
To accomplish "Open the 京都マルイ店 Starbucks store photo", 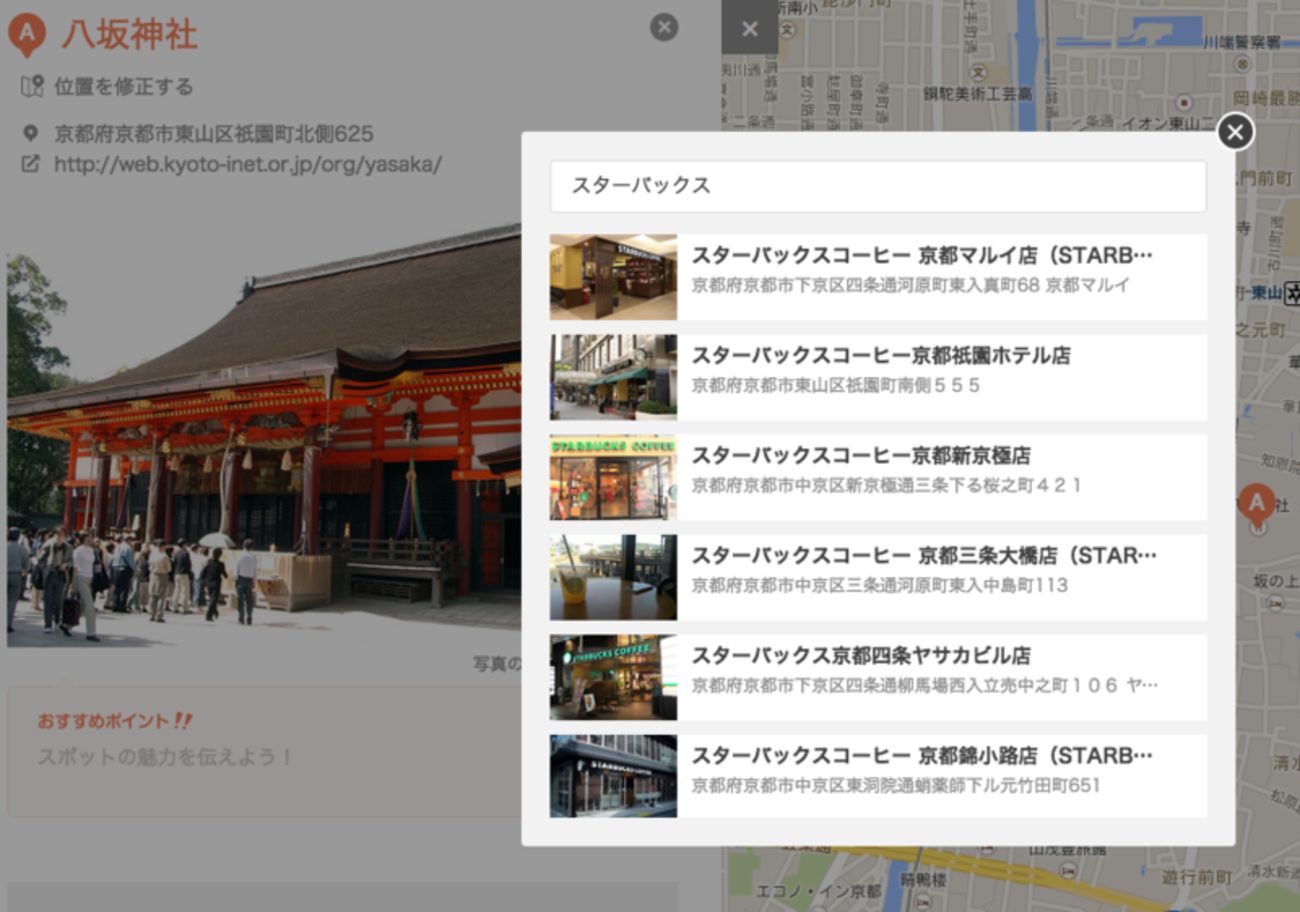I will pos(613,277).
